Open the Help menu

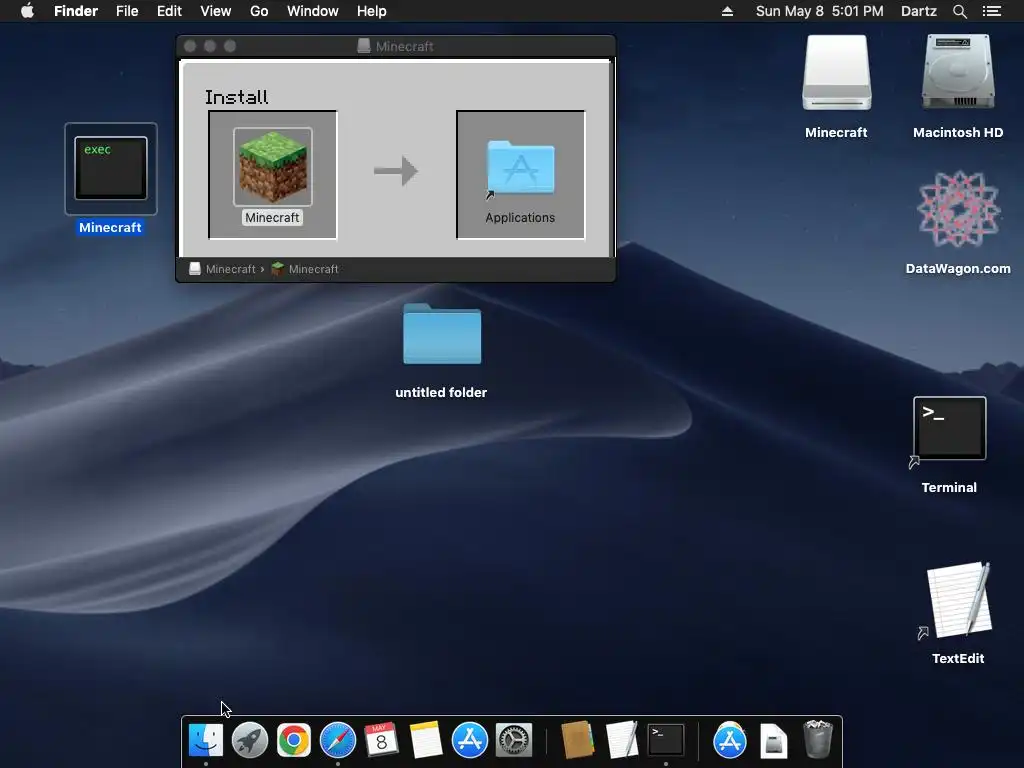click(372, 11)
